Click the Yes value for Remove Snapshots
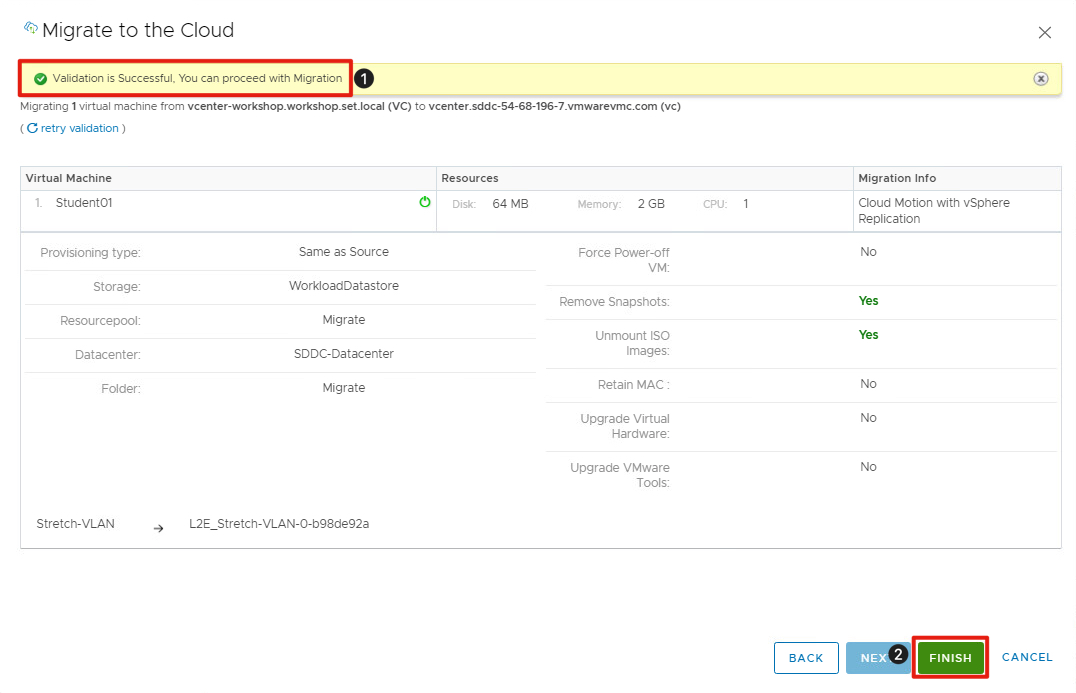Viewport: 1076px width, 693px height. pyautogui.click(x=868, y=301)
